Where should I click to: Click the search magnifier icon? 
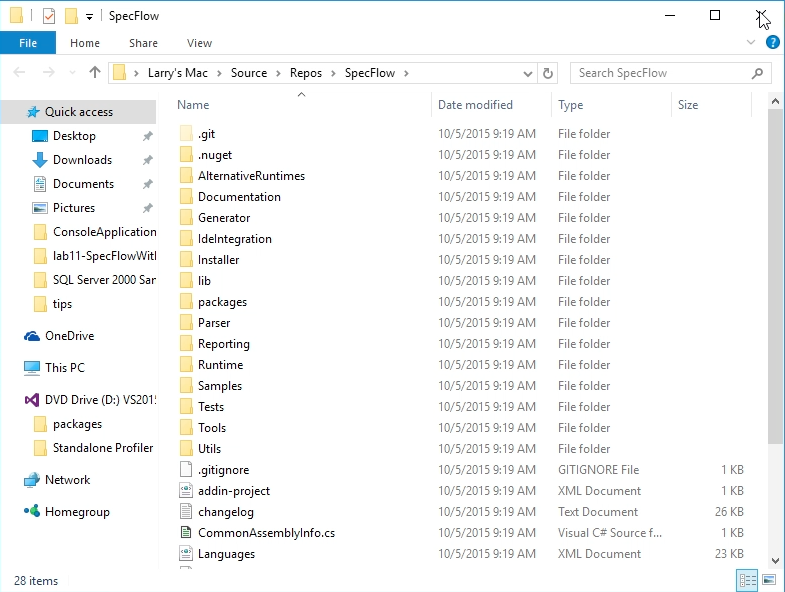(757, 73)
